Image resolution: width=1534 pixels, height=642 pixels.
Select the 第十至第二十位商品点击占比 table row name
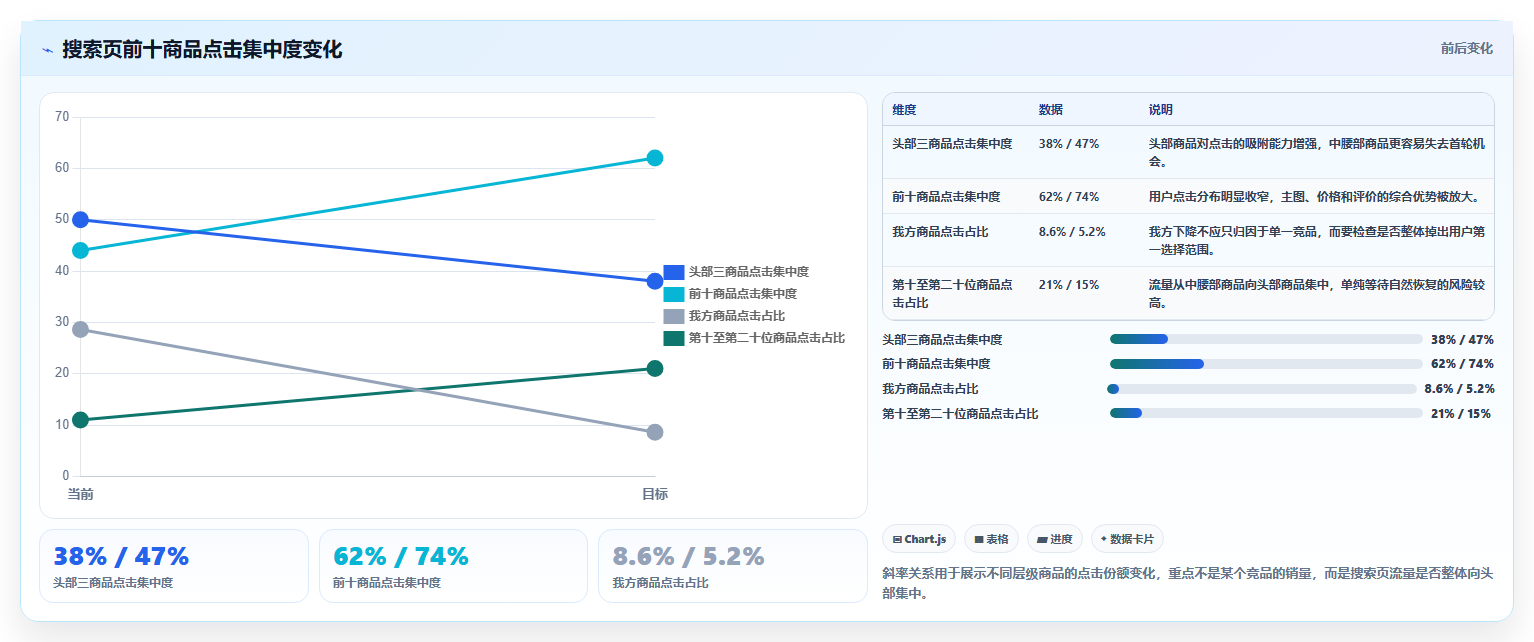[x=952, y=294]
